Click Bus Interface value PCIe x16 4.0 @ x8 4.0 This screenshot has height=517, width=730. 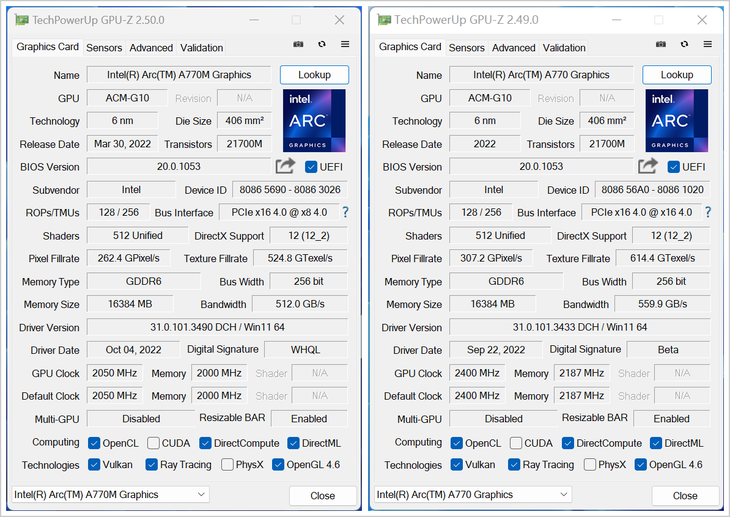279,212
